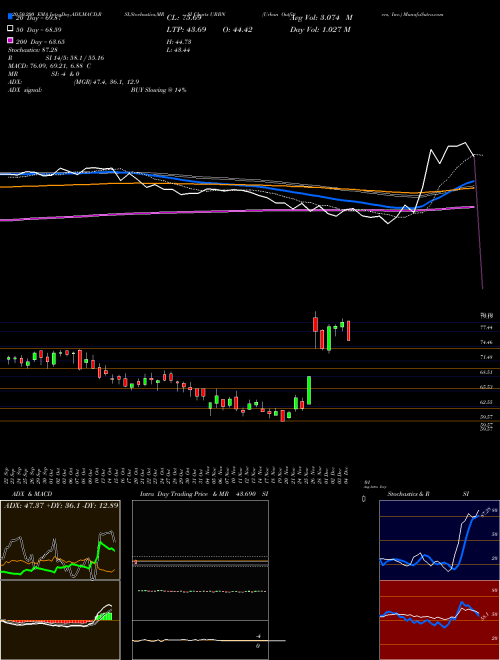Click the Intra Day price chart panel
This screenshot has width=500, height=660.
(x=200, y=580)
